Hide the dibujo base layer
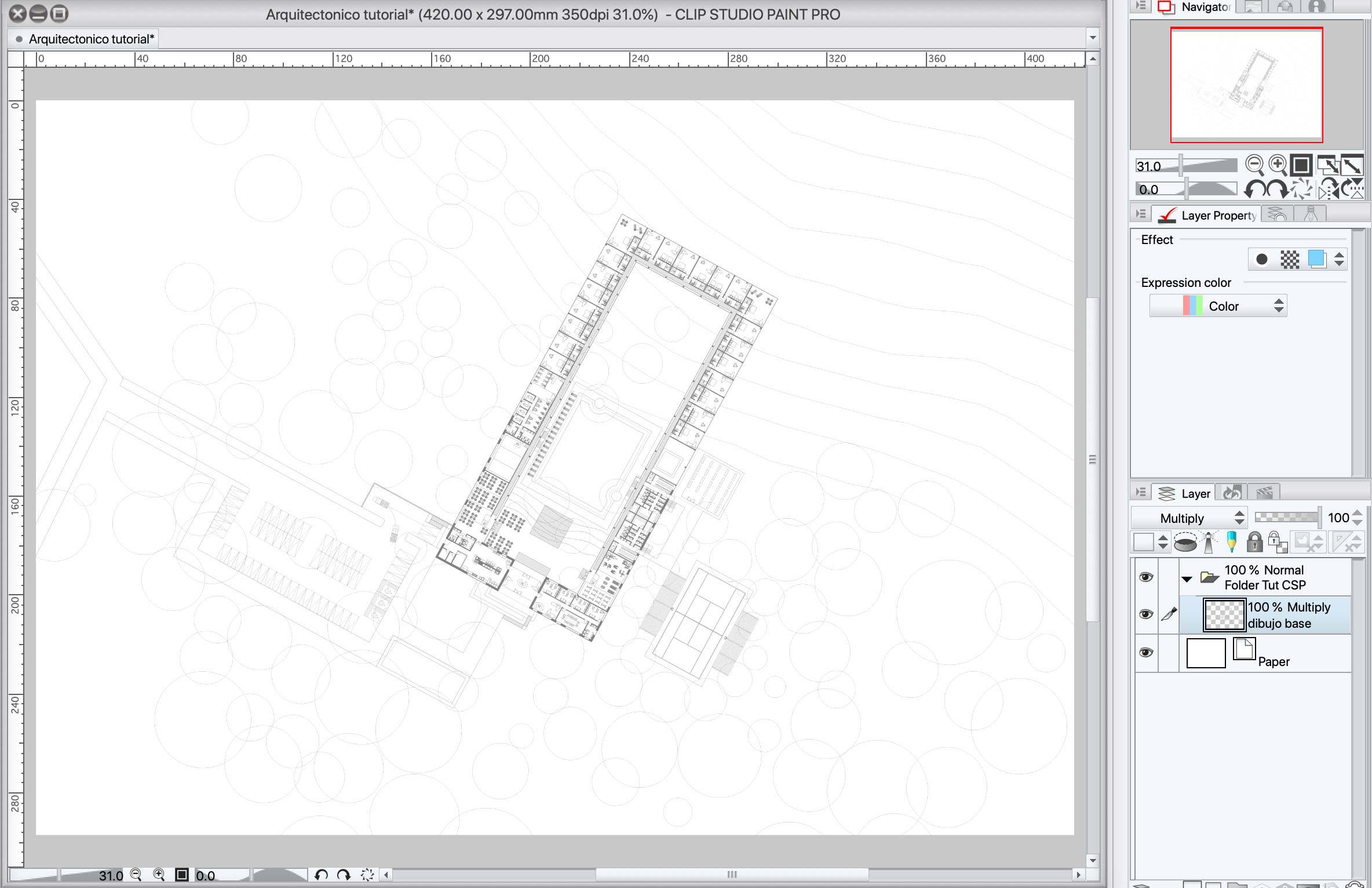The image size is (1372, 888). point(1145,614)
